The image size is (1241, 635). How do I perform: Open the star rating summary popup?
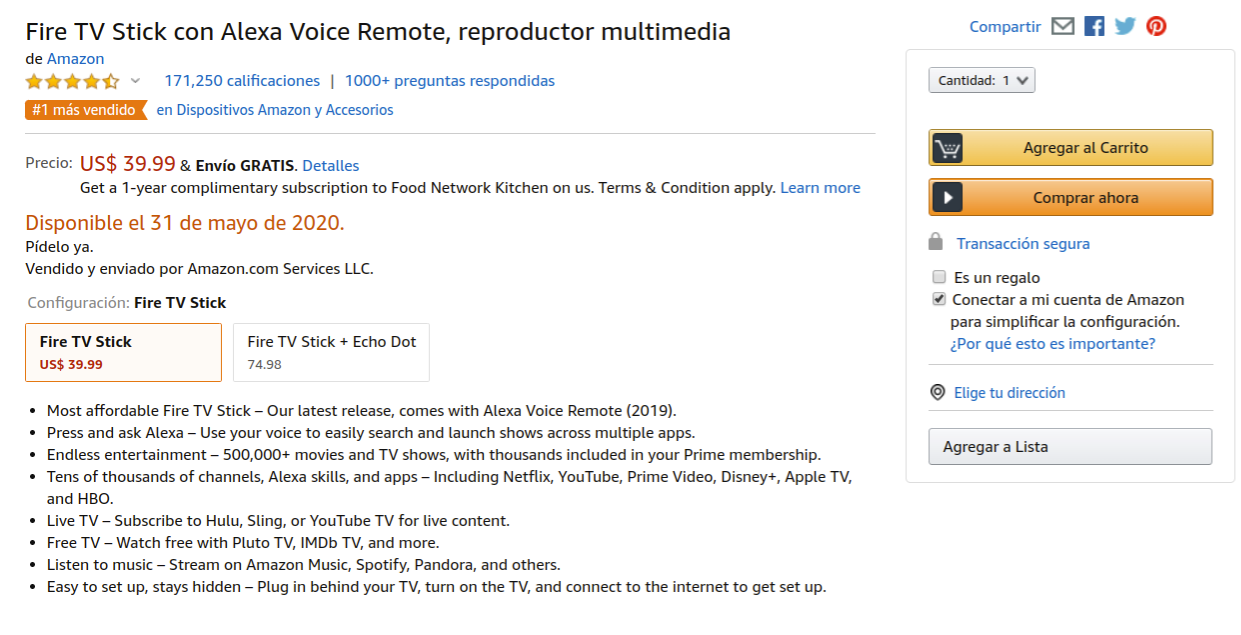(72, 80)
